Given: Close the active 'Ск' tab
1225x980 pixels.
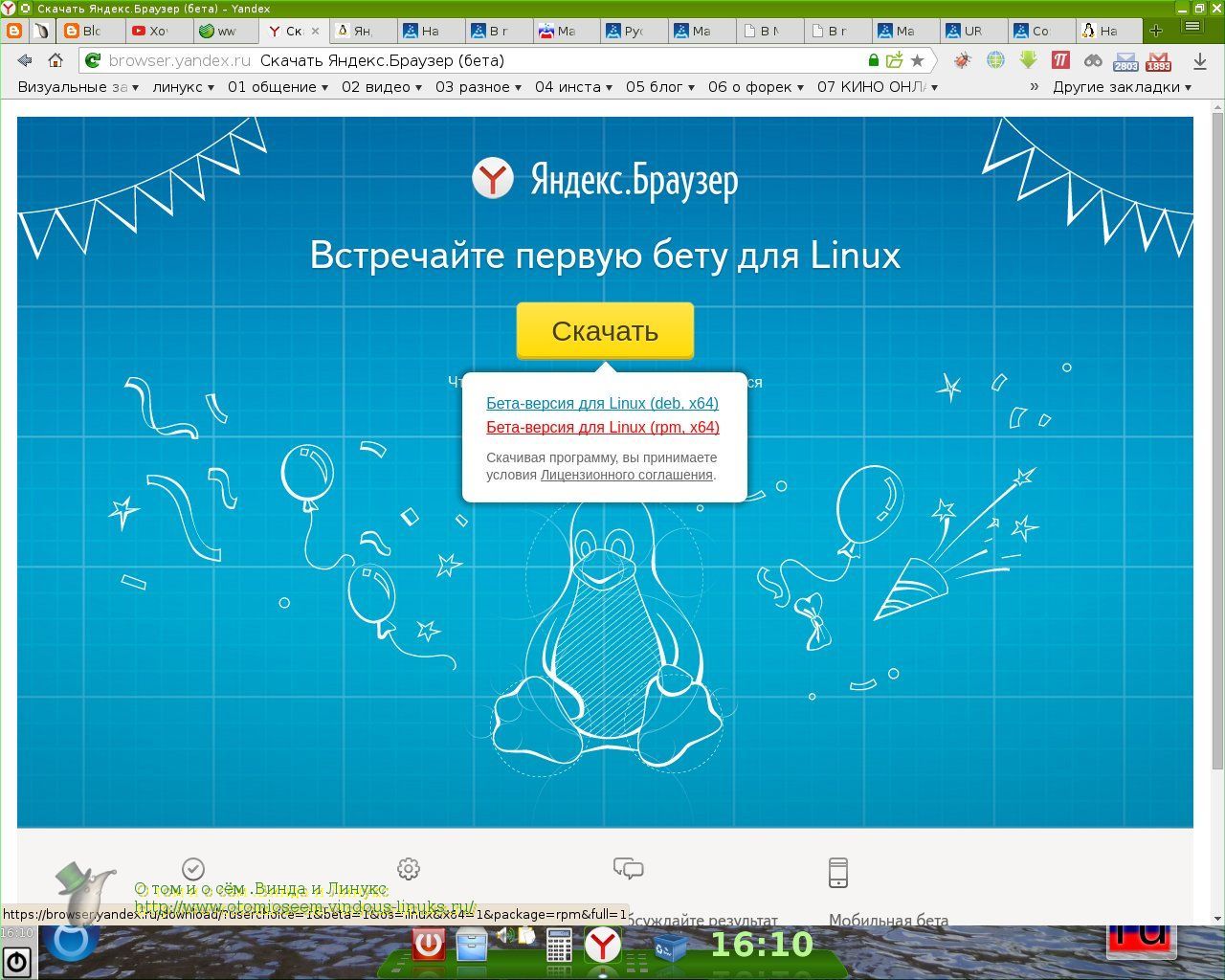Looking at the screenshot, I should click(x=315, y=31).
